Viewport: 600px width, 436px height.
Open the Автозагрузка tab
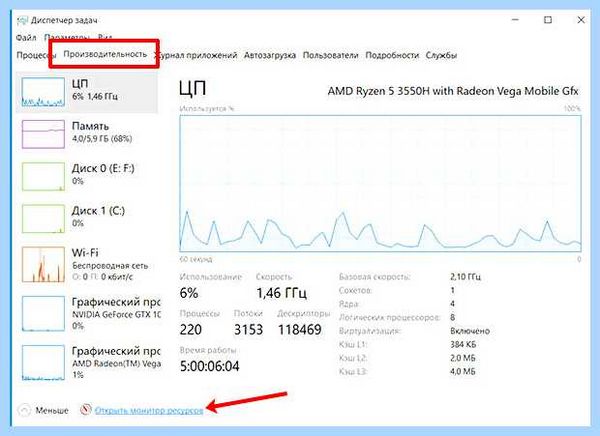pos(270,55)
